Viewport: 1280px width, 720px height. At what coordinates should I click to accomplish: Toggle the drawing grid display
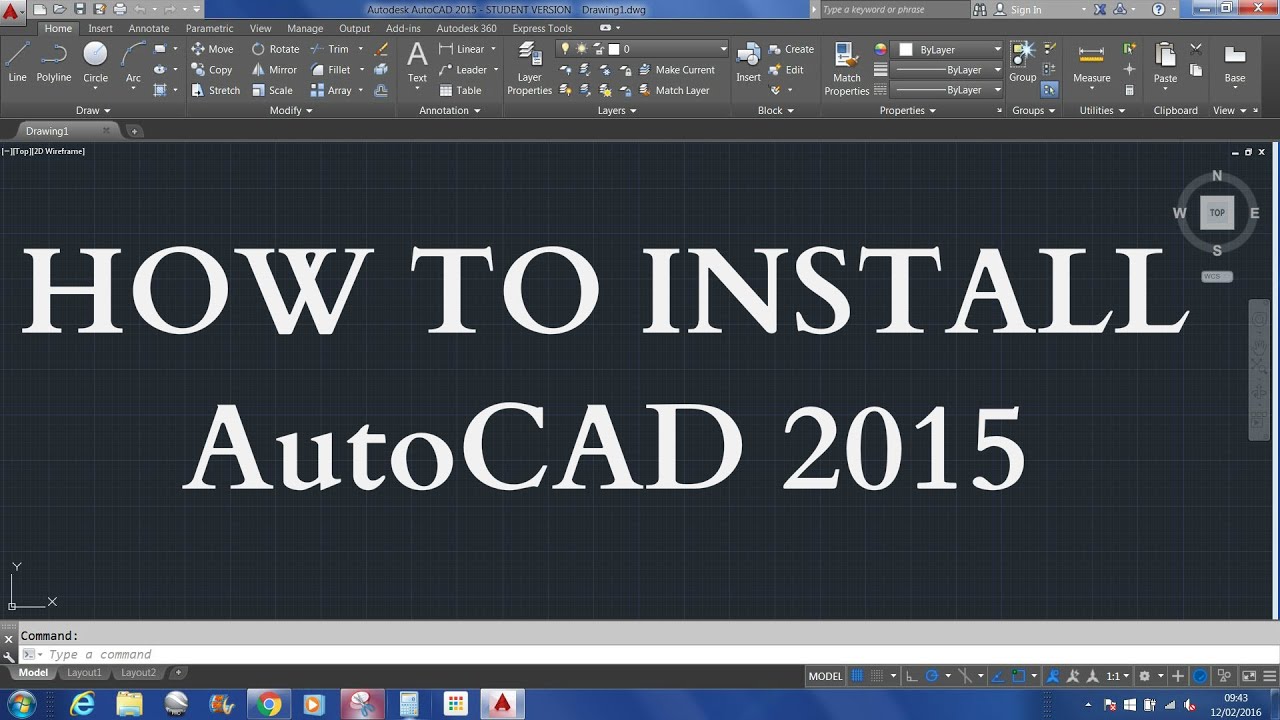[x=856, y=676]
